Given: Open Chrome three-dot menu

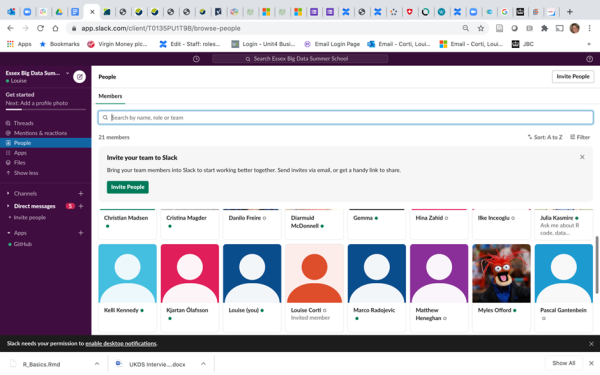Looking at the screenshot, I should [x=589, y=28].
